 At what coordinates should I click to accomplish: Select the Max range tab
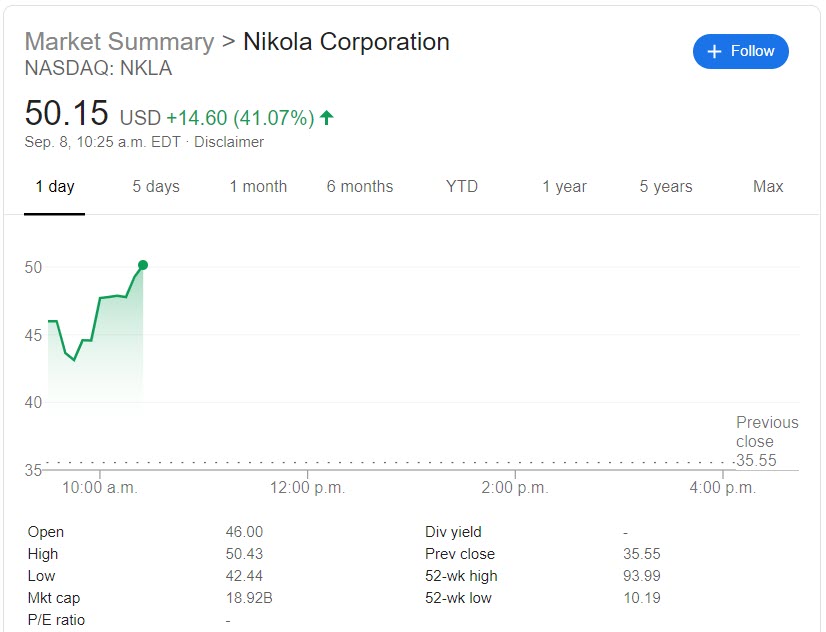(768, 186)
